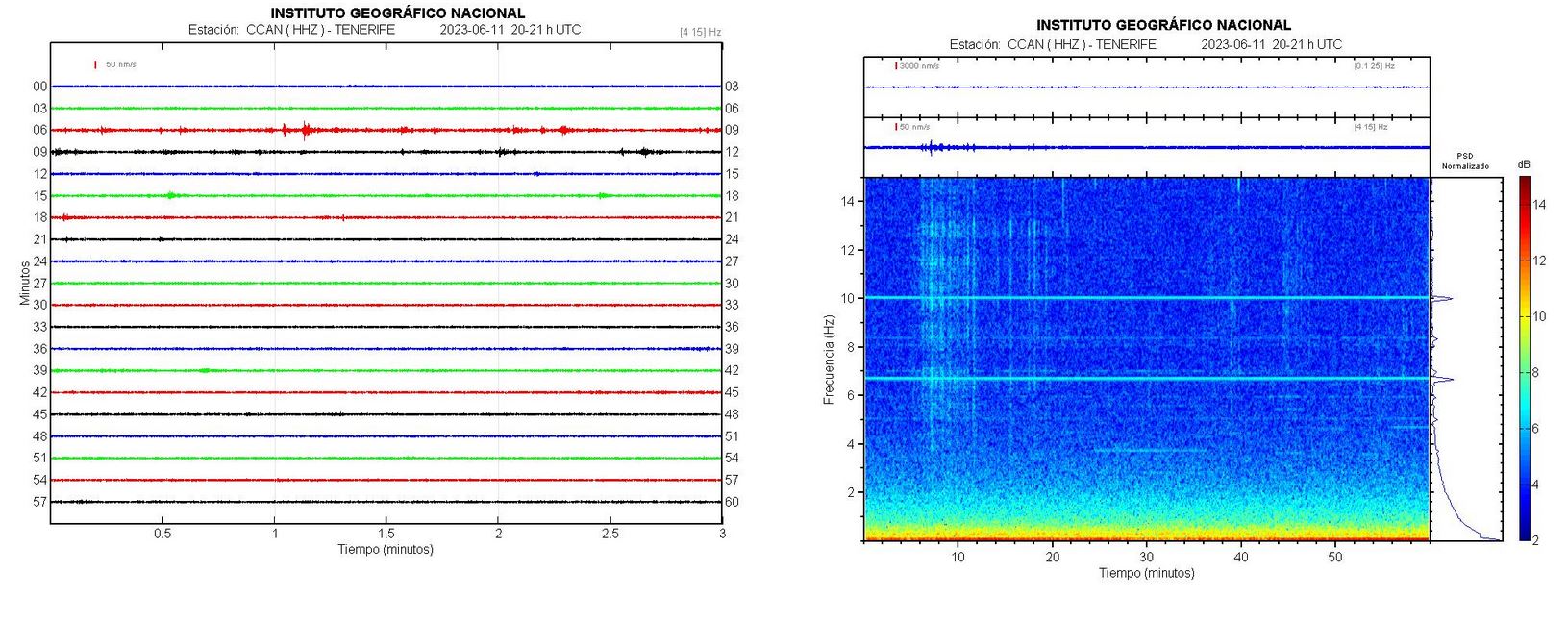Click the Frecuencia (Hz) axis label

point(828,360)
